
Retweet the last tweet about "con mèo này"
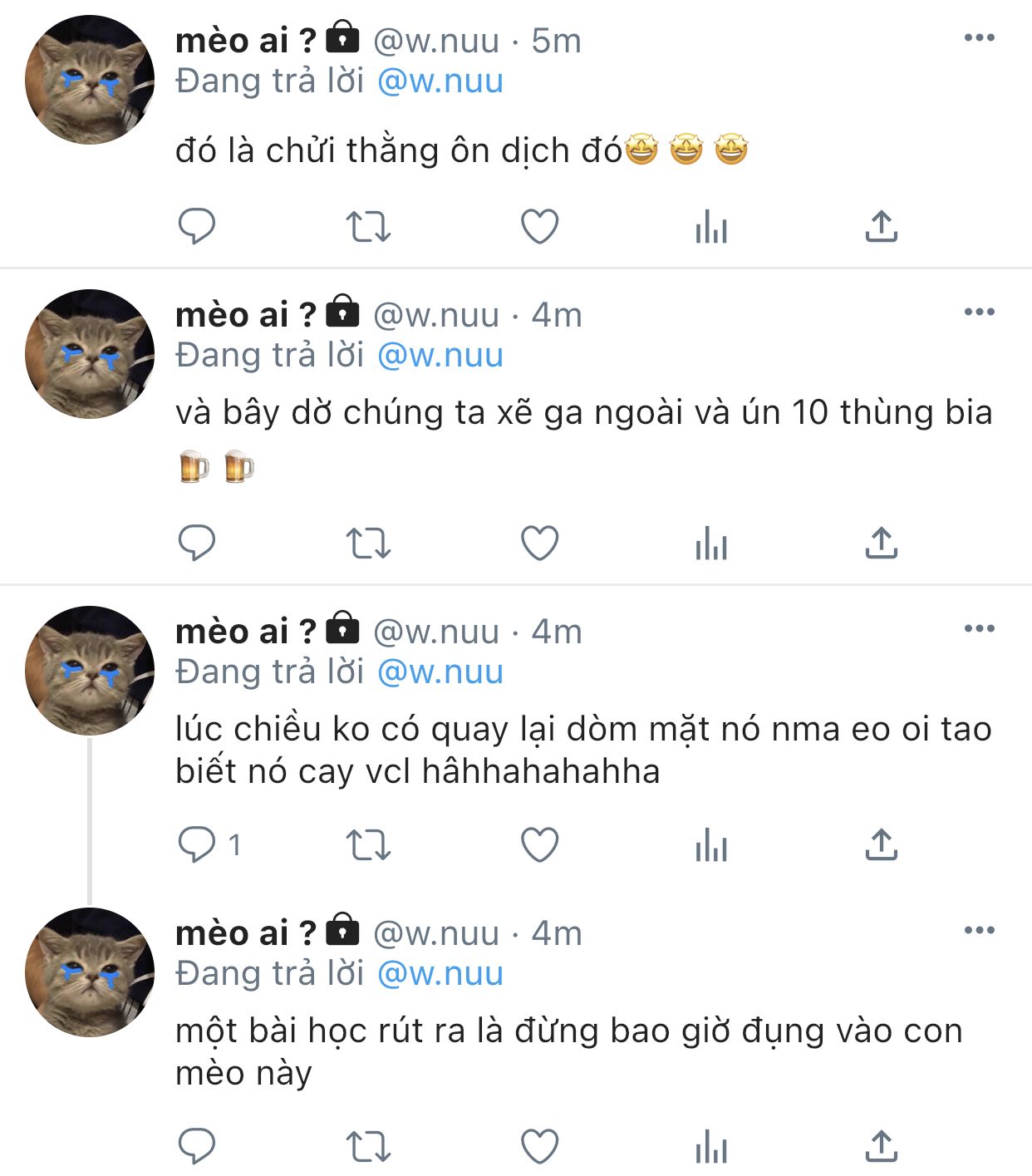(x=368, y=1147)
